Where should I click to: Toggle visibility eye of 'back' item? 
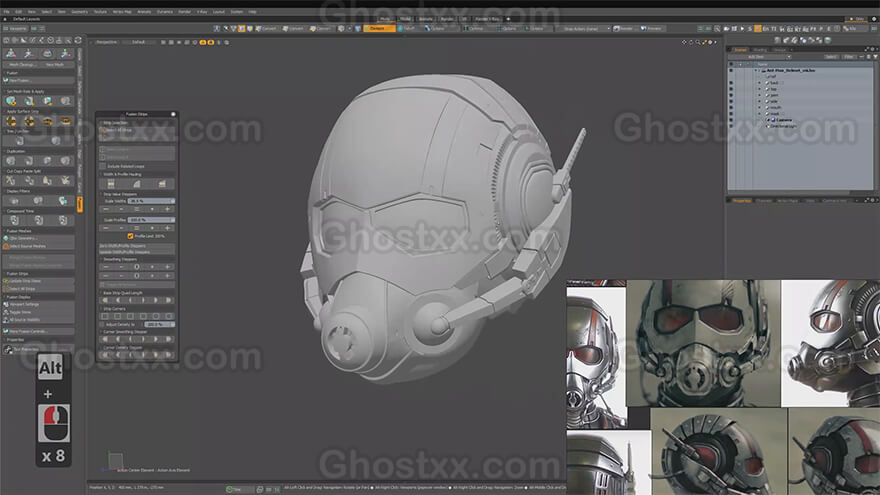coord(731,82)
